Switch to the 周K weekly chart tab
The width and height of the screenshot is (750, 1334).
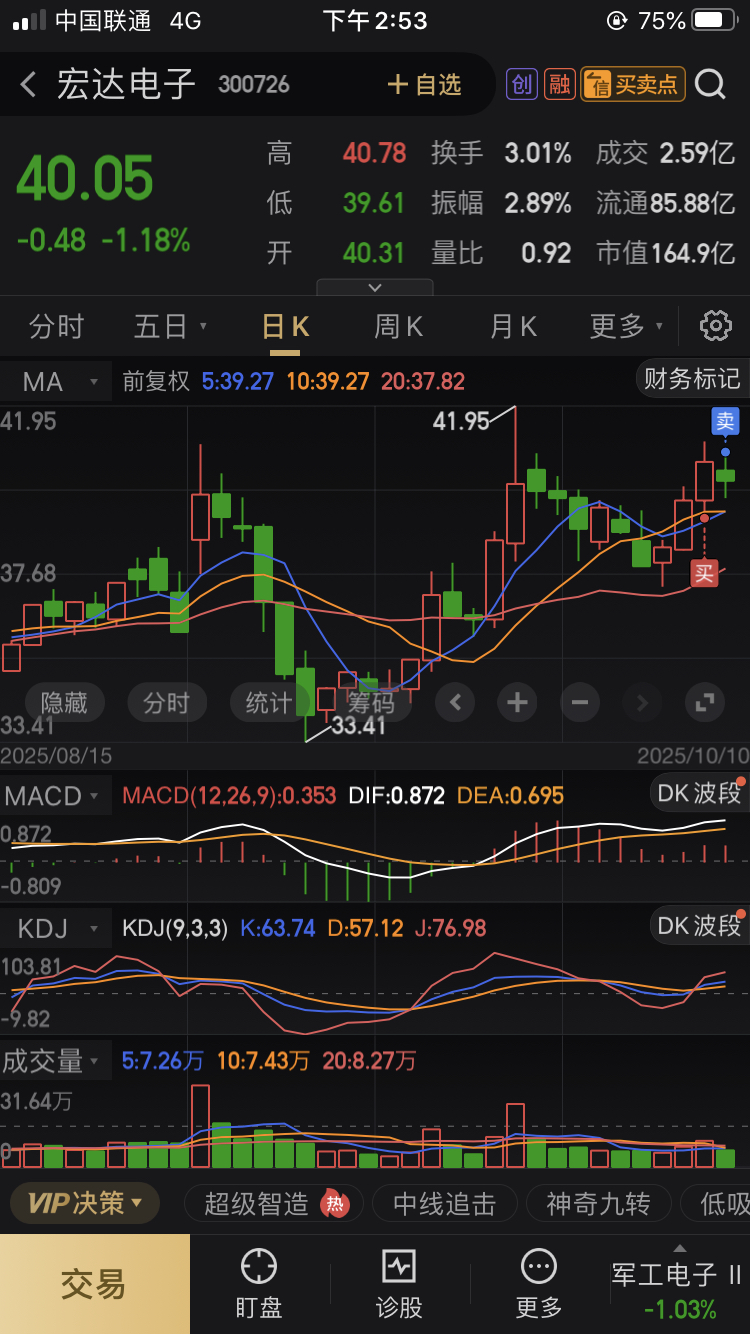point(398,326)
